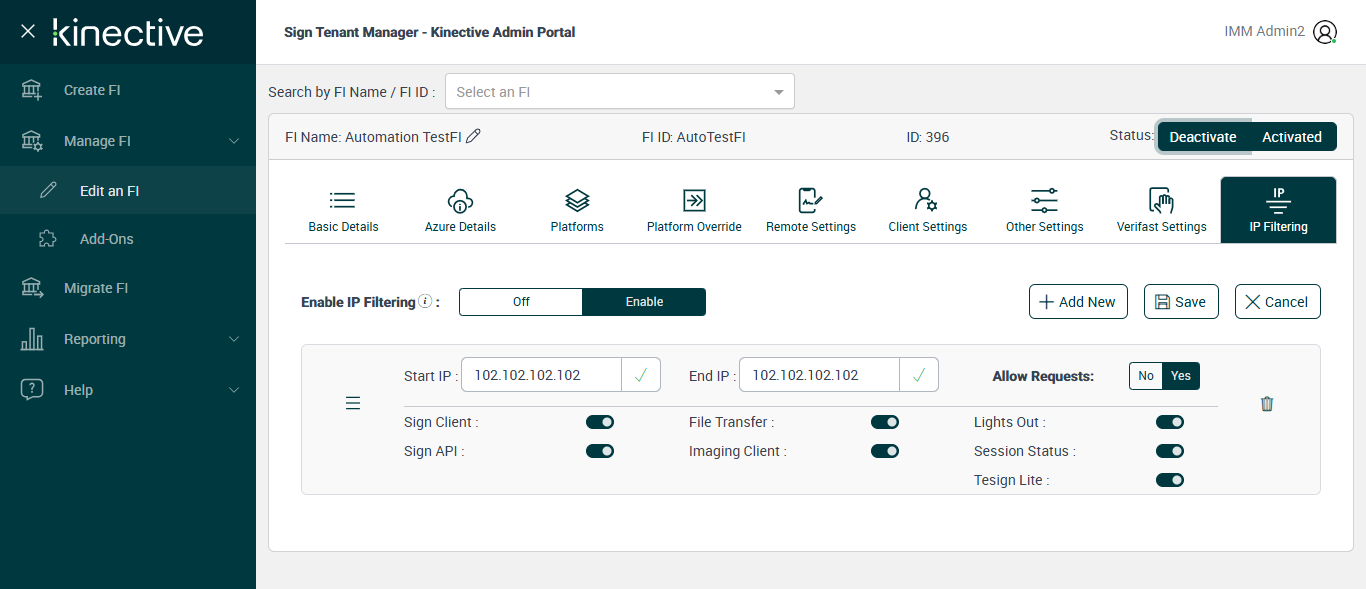Open the Other Settings tab
Image resolution: width=1366 pixels, height=589 pixels.
point(1045,210)
